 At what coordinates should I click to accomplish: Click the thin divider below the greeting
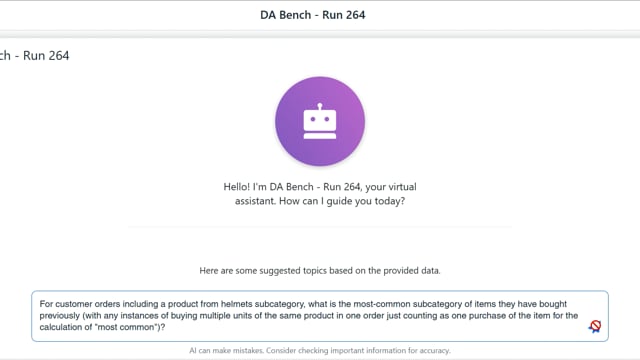320,227
